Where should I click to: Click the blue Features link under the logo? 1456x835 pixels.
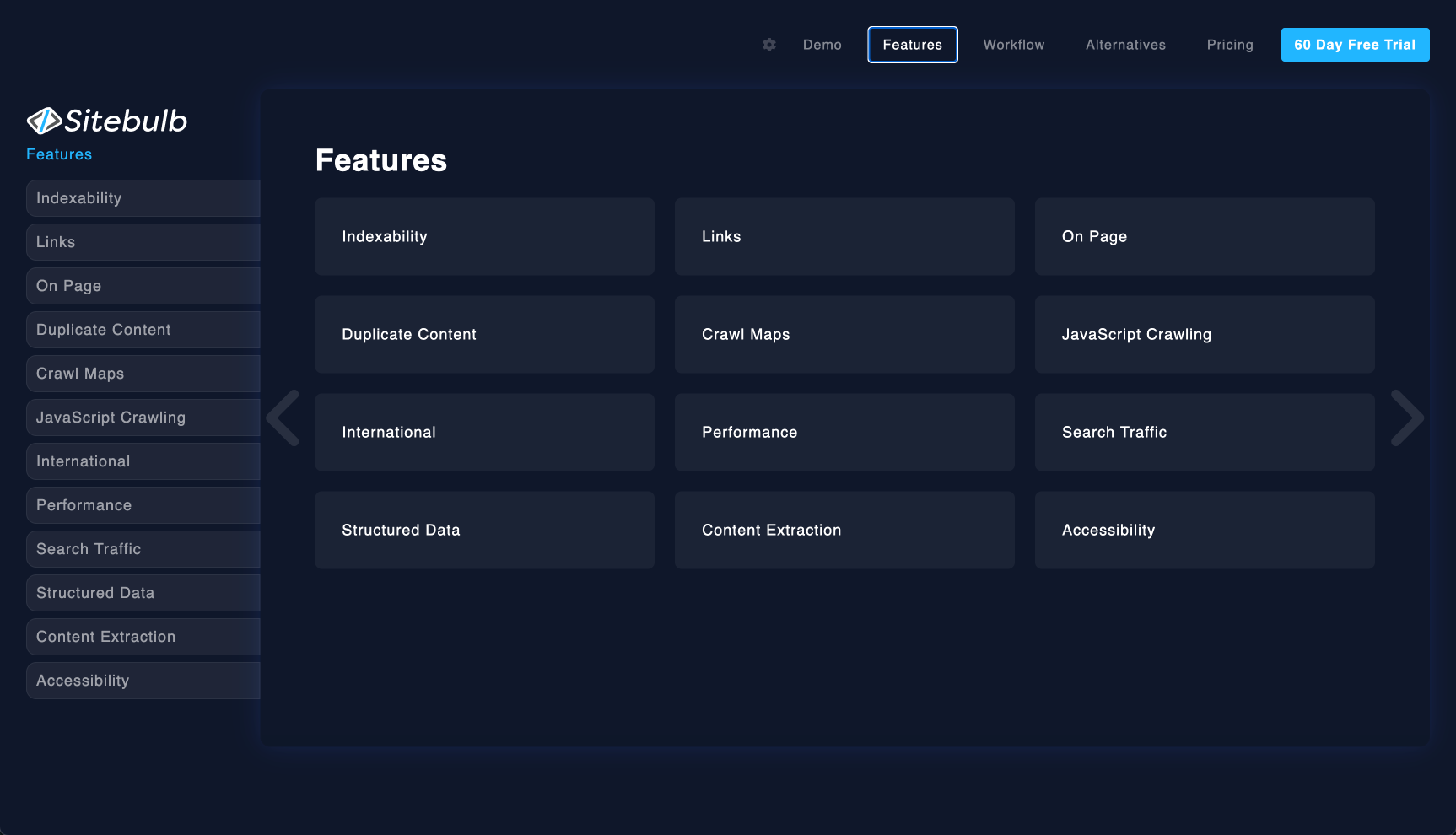point(59,154)
